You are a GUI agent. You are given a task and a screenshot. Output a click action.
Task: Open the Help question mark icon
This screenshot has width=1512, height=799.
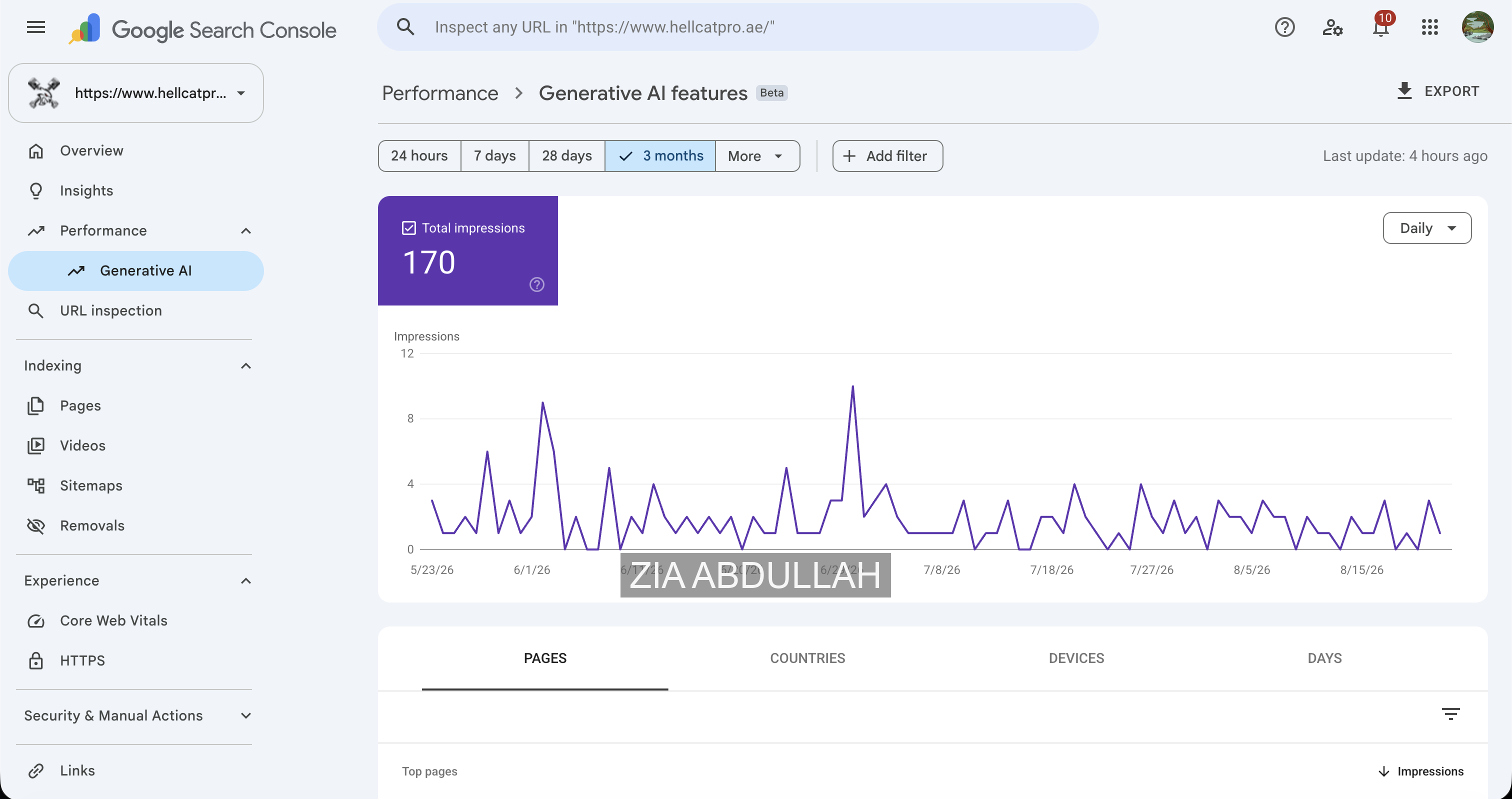tap(1284, 27)
